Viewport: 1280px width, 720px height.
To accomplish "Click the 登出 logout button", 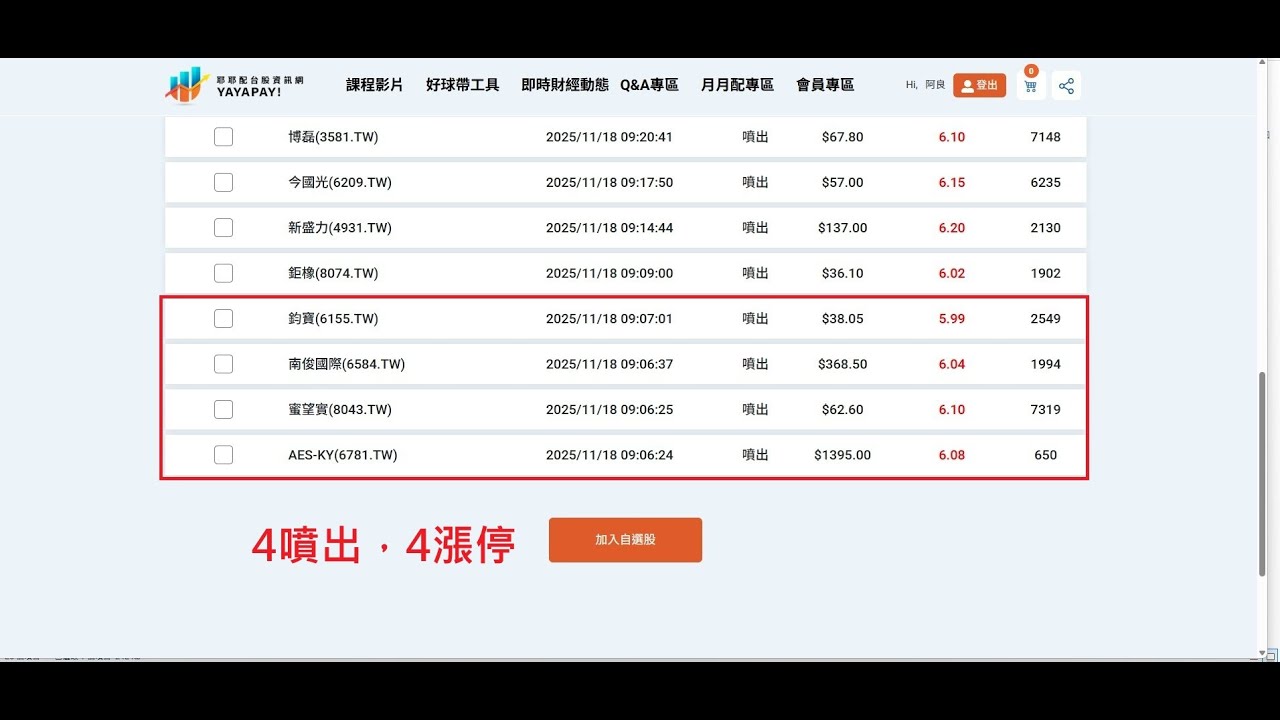I will point(979,85).
